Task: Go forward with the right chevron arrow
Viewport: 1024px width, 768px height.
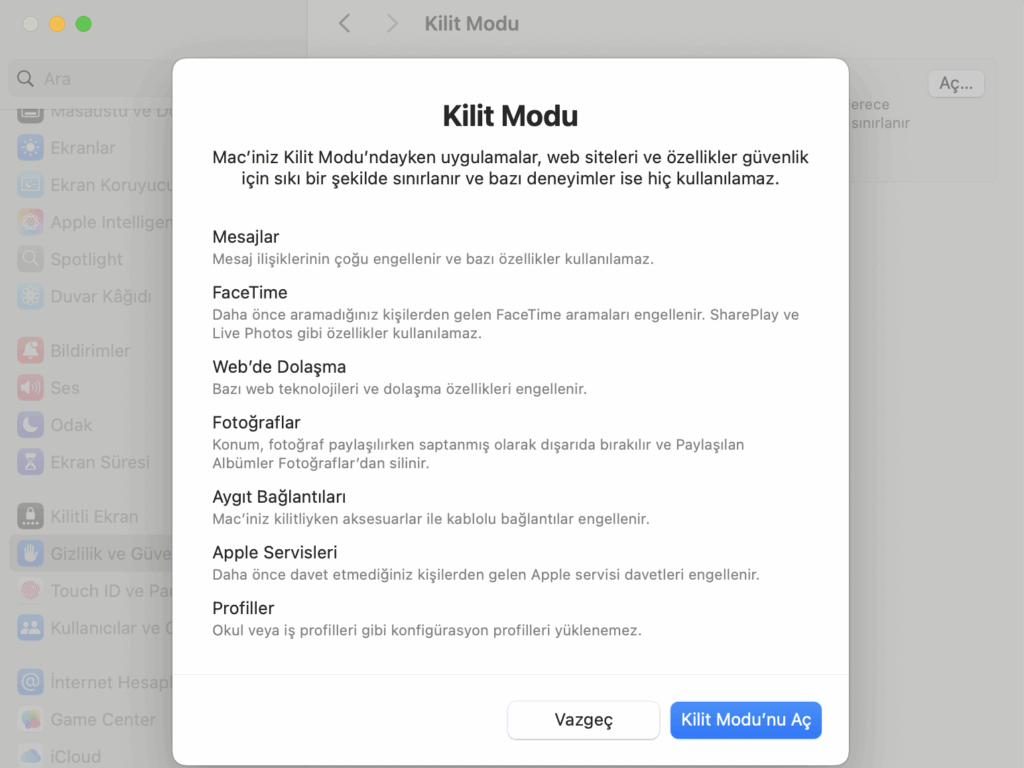Action: tap(392, 23)
